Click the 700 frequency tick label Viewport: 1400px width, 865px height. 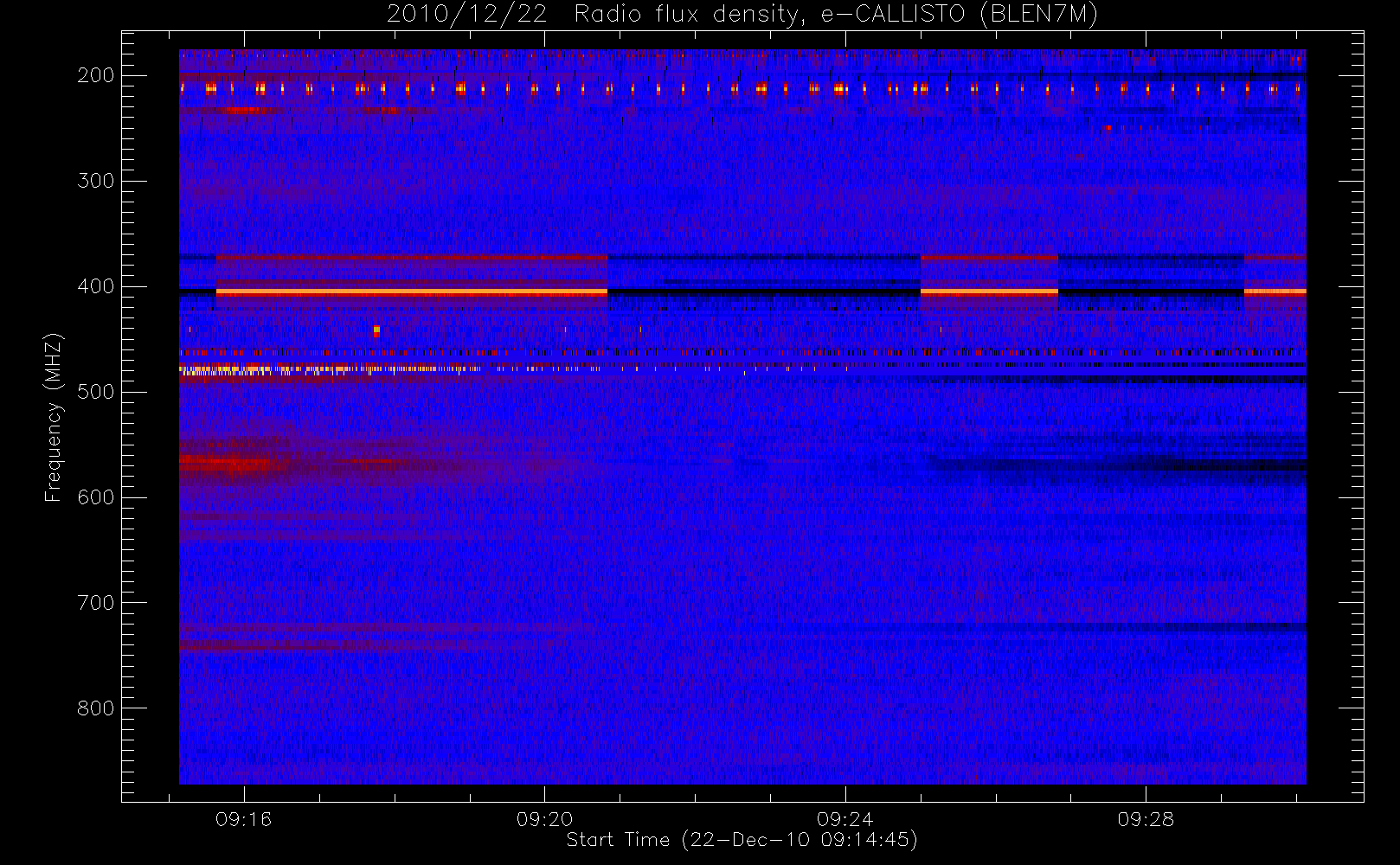[95, 603]
